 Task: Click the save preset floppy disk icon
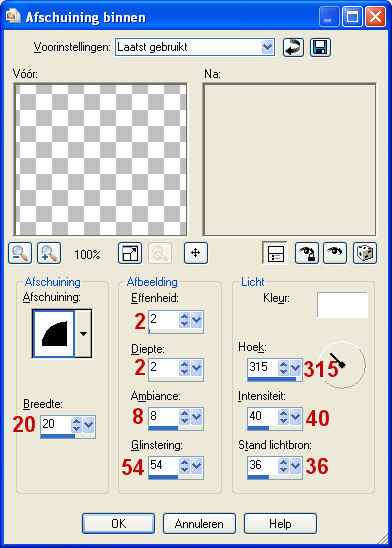[x=320, y=48]
